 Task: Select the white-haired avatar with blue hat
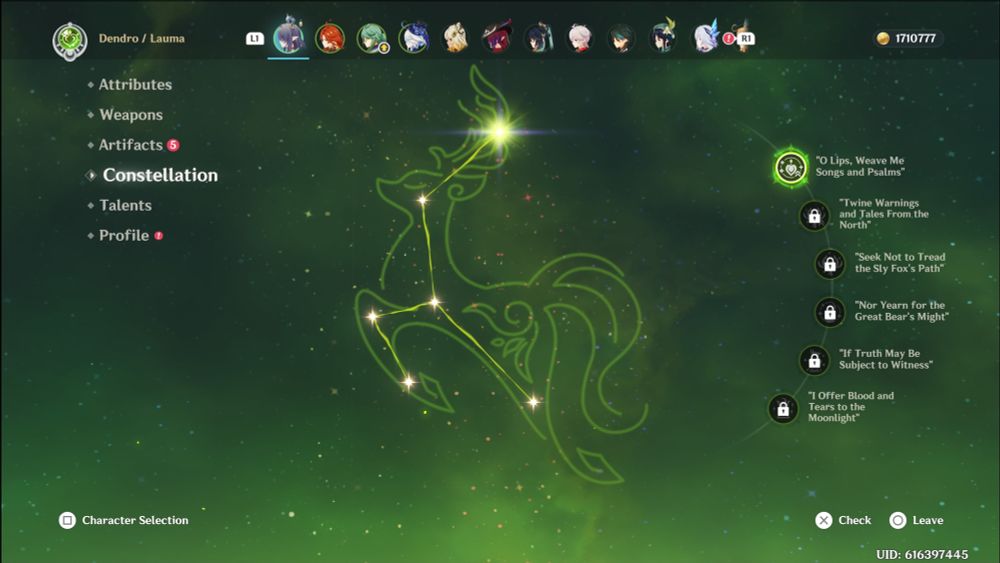414,38
